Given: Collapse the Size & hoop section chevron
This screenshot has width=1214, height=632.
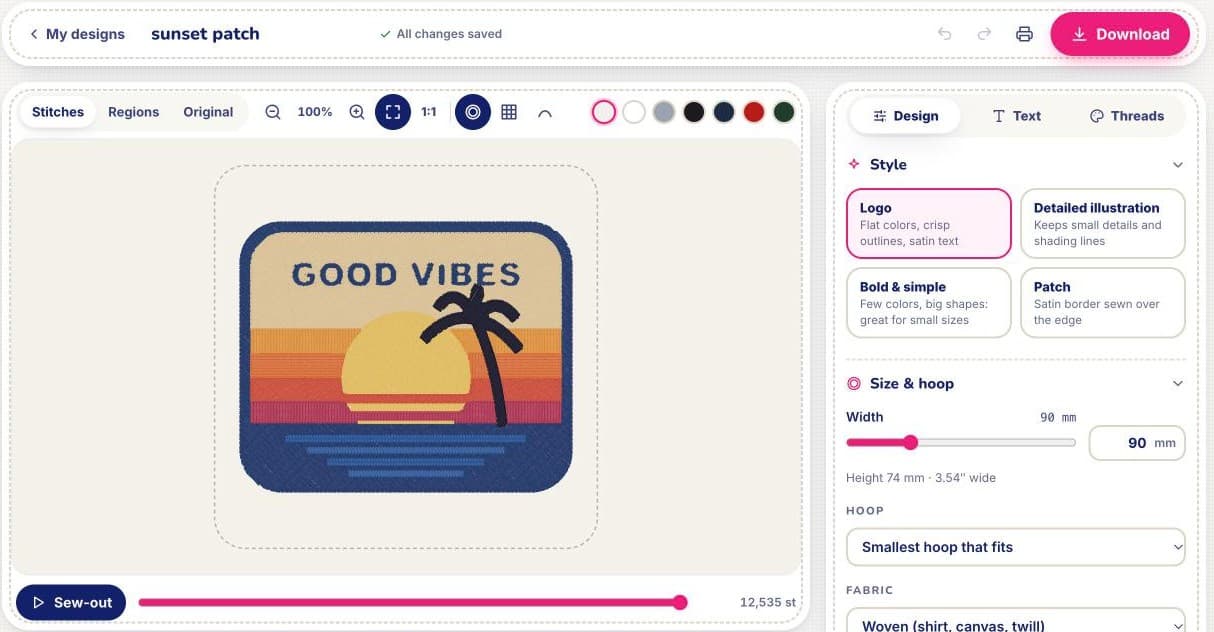Looking at the screenshot, I should (x=1178, y=384).
